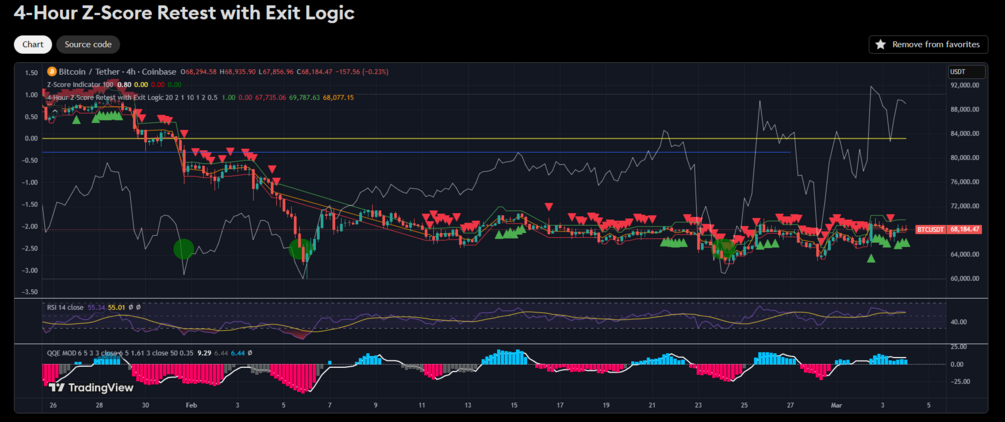The image size is (1005, 422).
Task: Click the green 69,787.63 indicator value
Action: coord(304,97)
